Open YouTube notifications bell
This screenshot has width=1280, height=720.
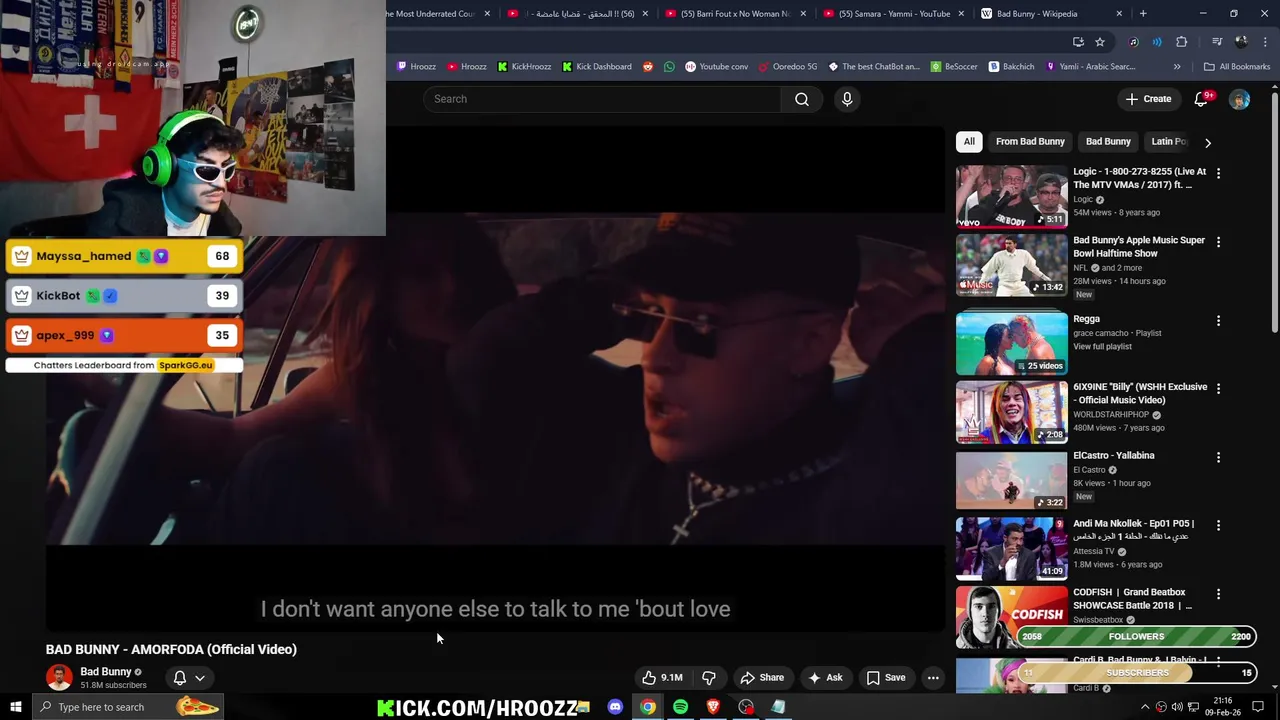pyautogui.click(x=1202, y=99)
